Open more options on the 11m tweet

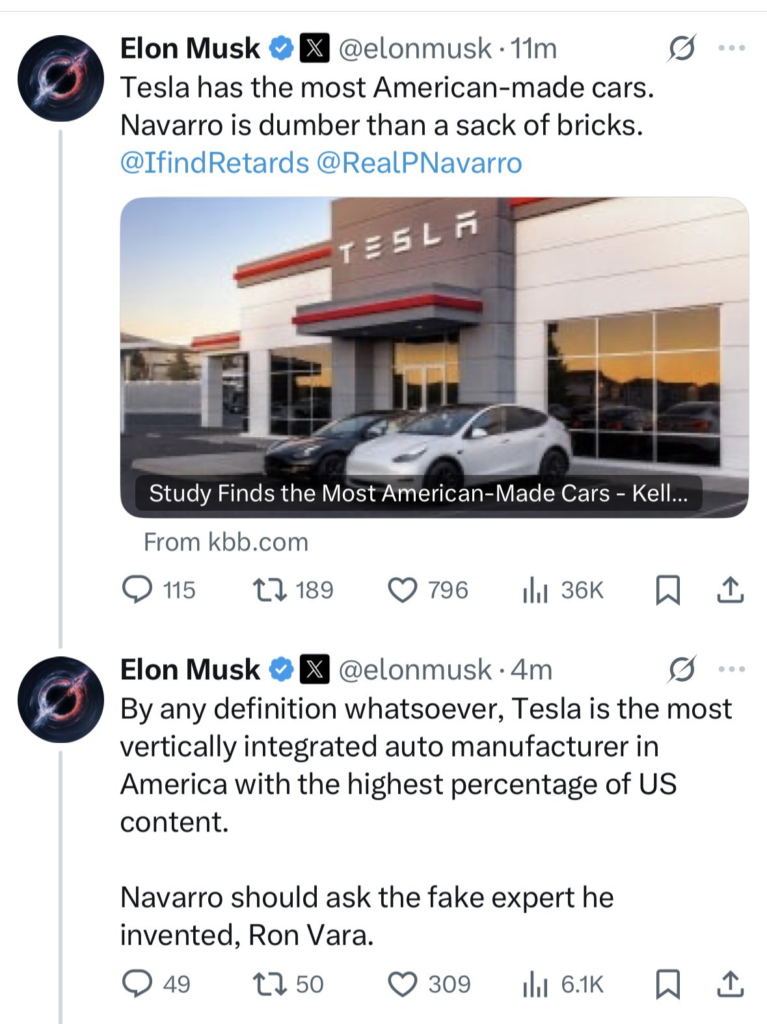(x=733, y=48)
